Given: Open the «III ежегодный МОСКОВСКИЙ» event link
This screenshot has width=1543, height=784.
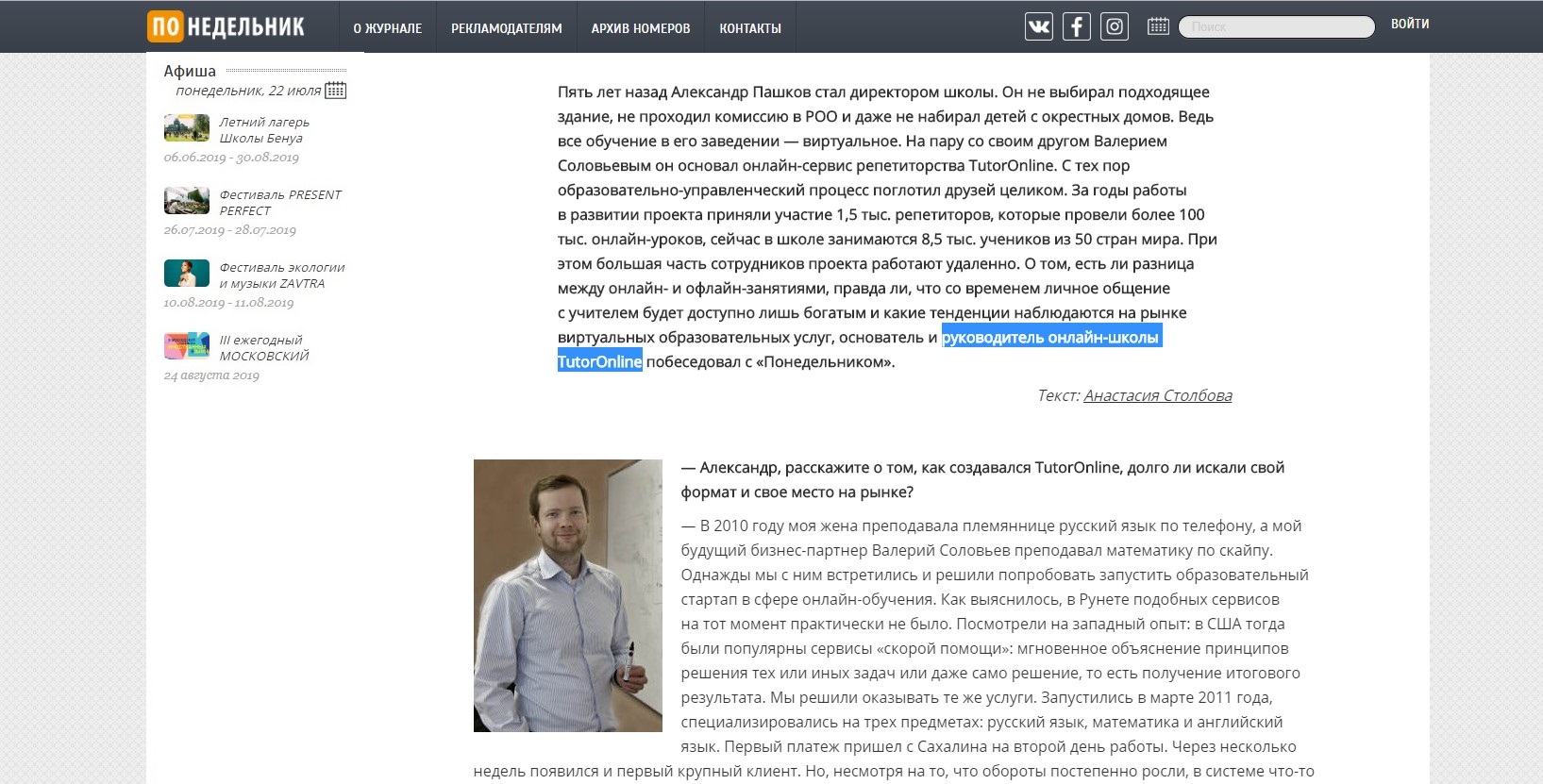Looking at the screenshot, I should (x=263, y=348).
